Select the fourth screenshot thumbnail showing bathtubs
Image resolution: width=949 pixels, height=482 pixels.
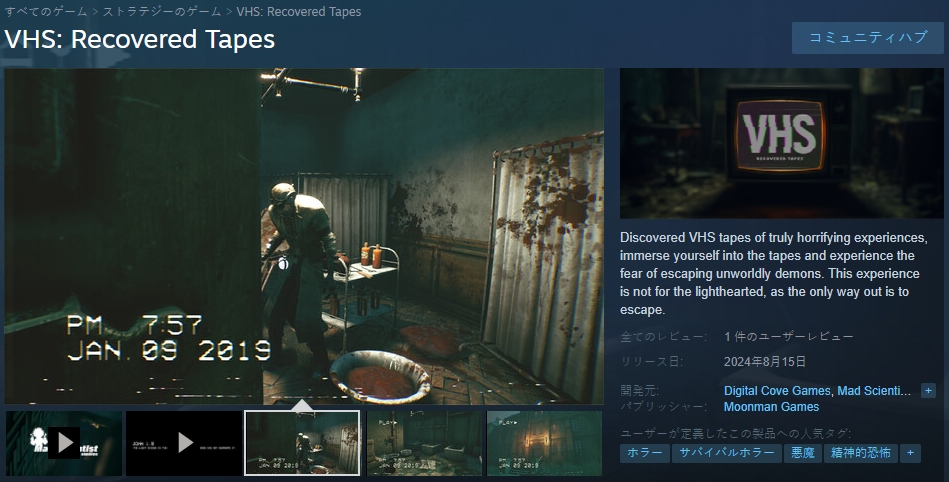424,443
